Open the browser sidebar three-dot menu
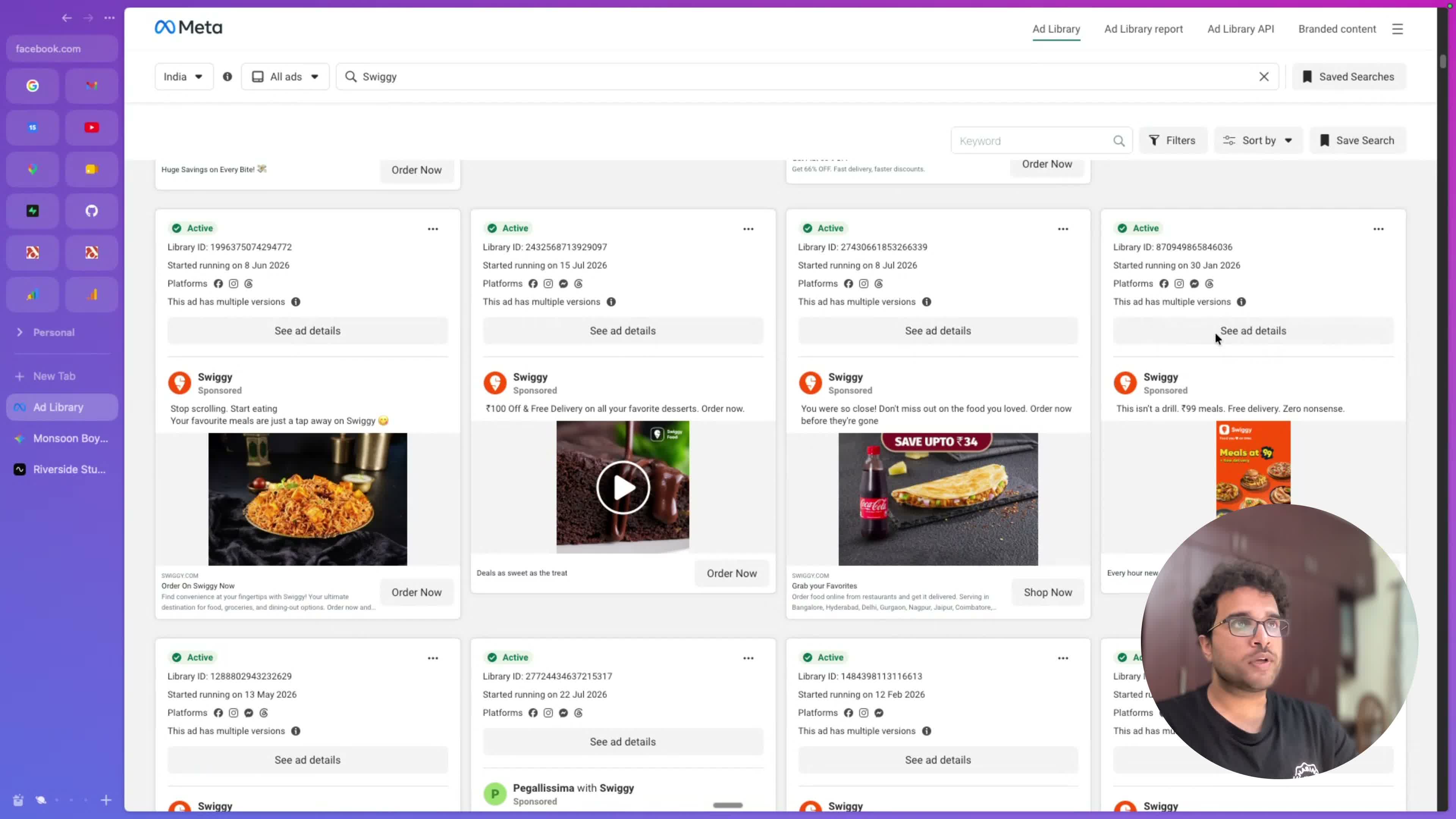This screenshot has width=1456, height=819. 110,18
